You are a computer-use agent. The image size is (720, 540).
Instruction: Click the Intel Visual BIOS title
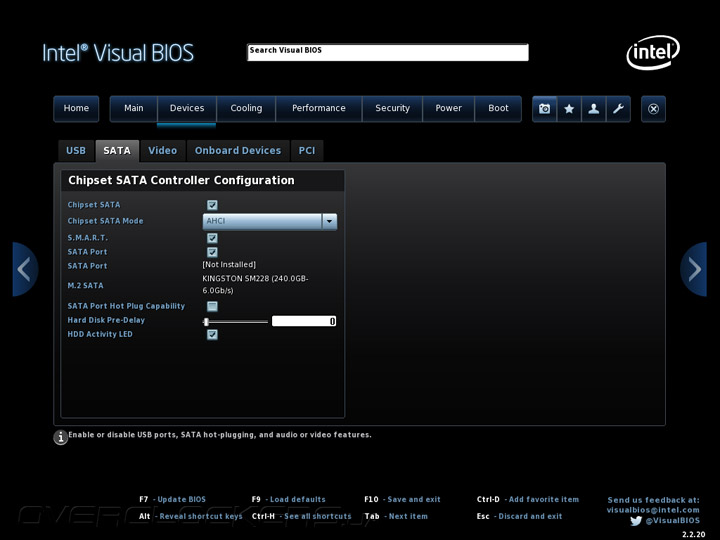coord(118,53)
